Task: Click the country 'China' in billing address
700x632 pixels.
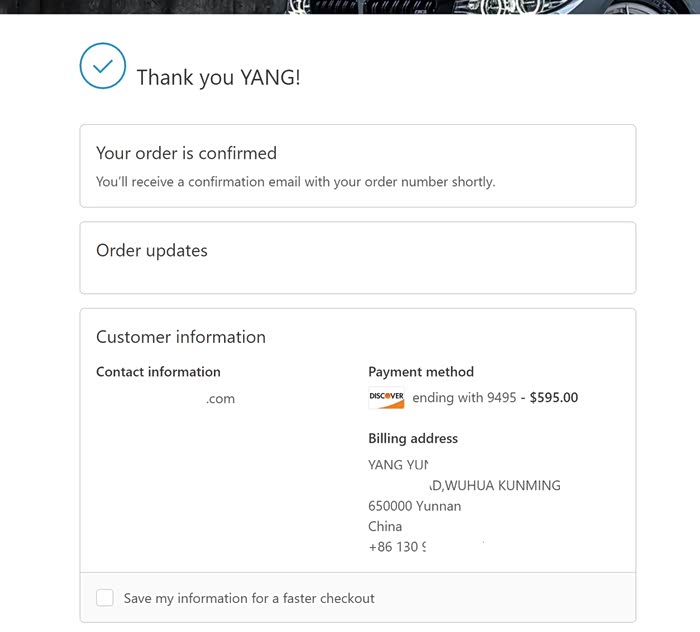Action: [x=385, y=526]
